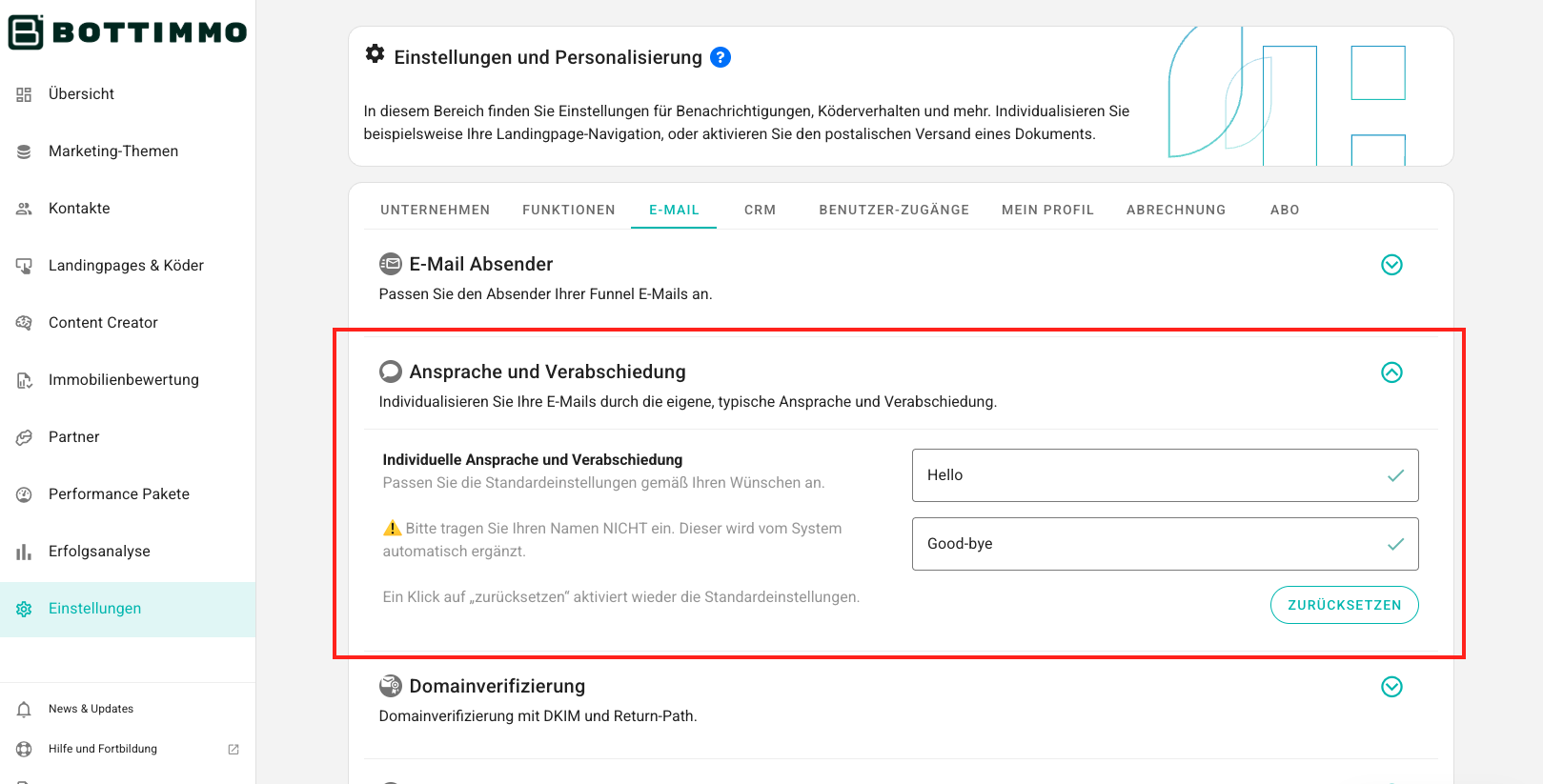Click the Immobilienbewertung icon
The width and height of the screenshot is (1543, 784).
point(24,380)
